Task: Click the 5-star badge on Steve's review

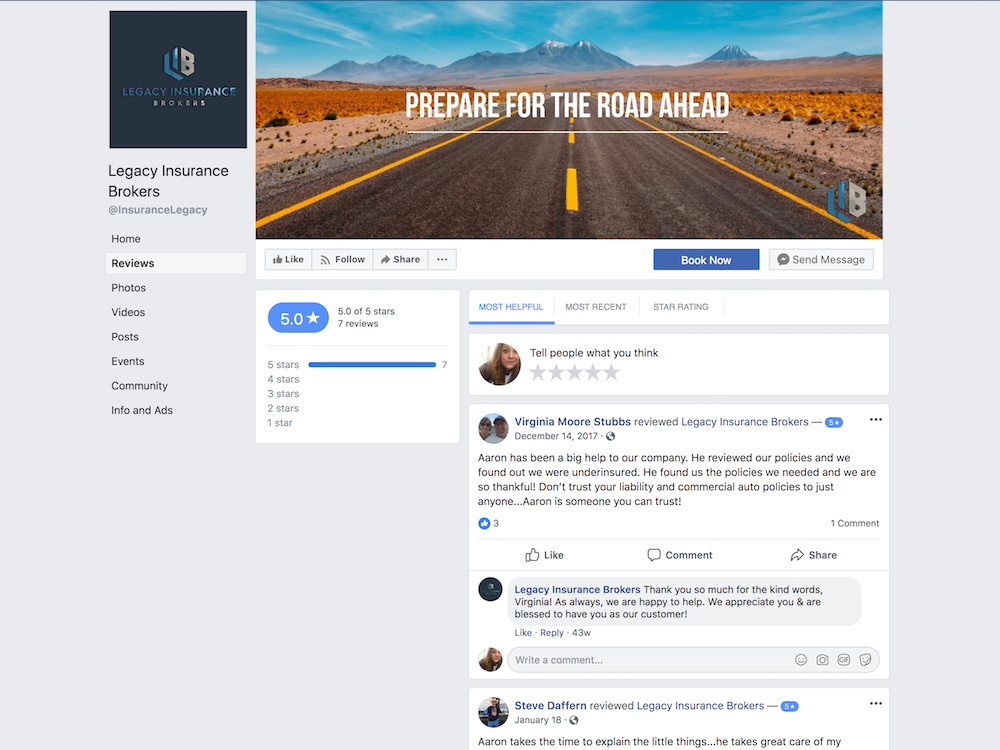Action: tap(789, 706)
